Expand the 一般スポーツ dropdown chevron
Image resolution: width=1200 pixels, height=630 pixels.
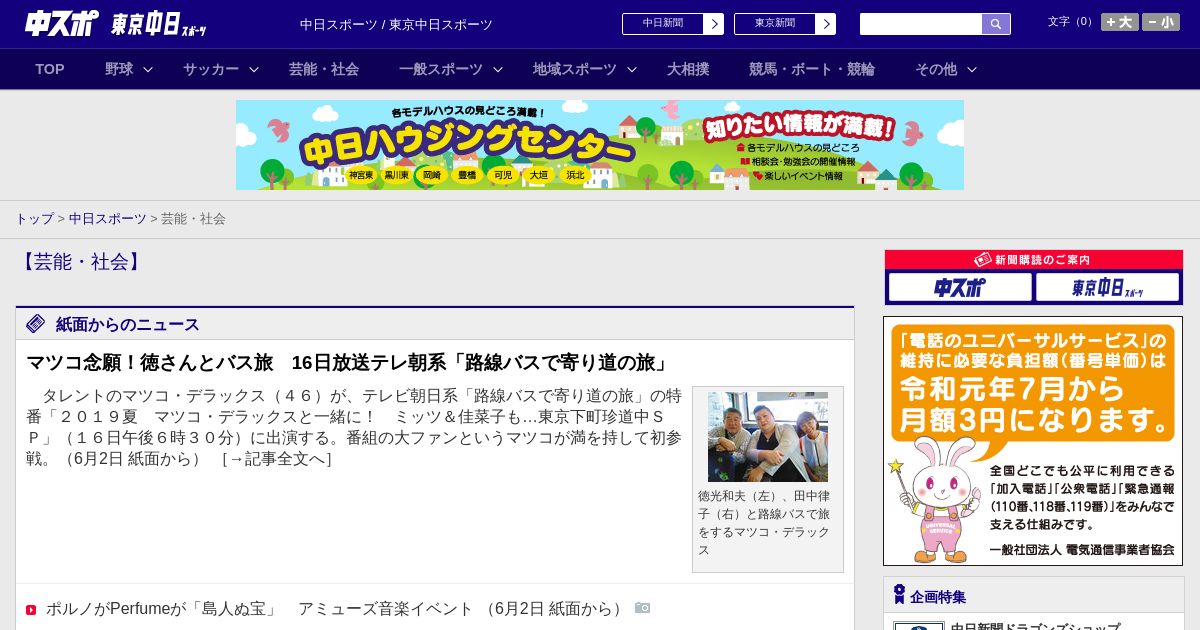[498, 70]
